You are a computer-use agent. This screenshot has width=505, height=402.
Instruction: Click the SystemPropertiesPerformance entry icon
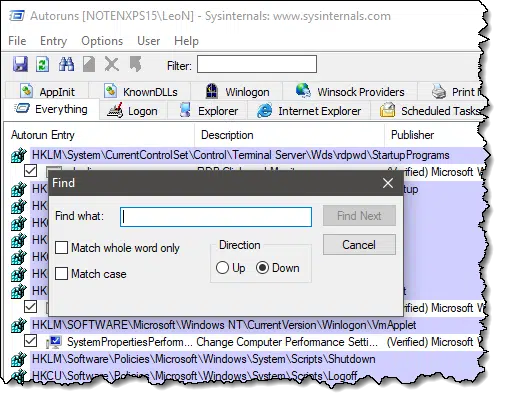pos(54,342)
